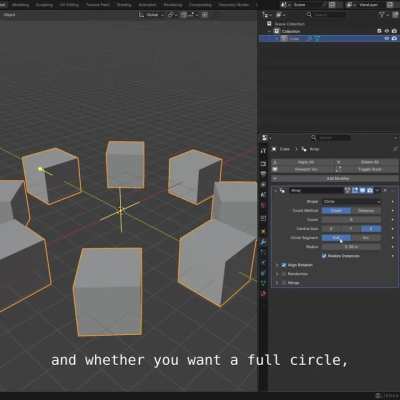The image size is (400, 400).
Task: Click the Delete All button
Action: point(370,162)
